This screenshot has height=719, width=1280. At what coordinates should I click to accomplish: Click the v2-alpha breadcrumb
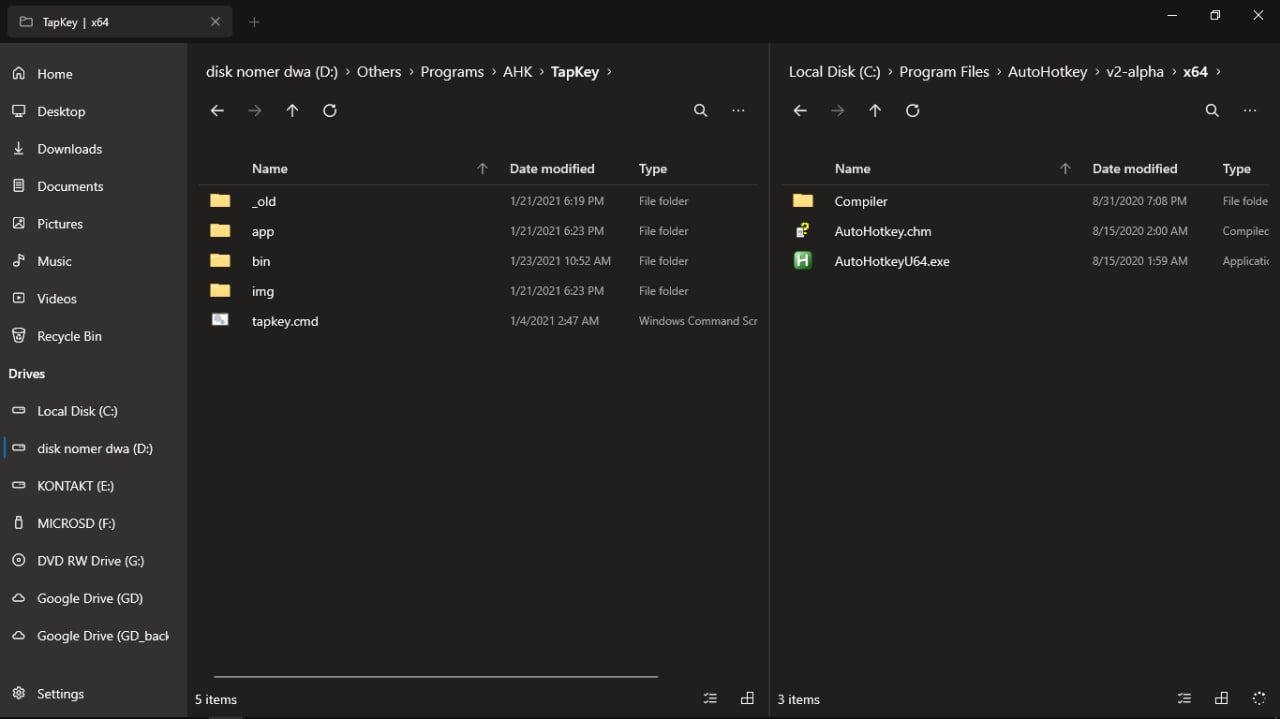pos(1135,72)
